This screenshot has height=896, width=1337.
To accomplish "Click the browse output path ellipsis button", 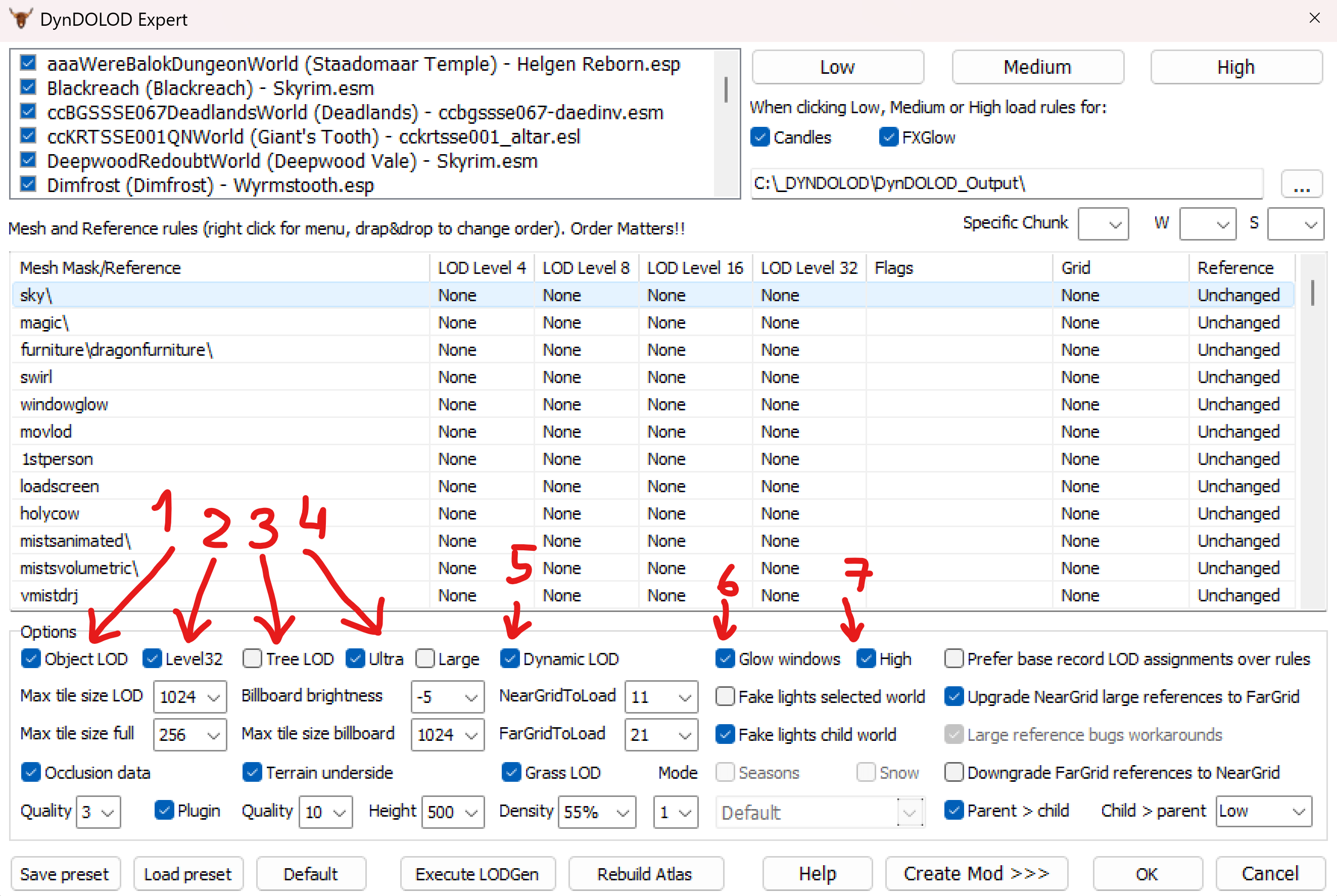I will [x=1301, y=184].
